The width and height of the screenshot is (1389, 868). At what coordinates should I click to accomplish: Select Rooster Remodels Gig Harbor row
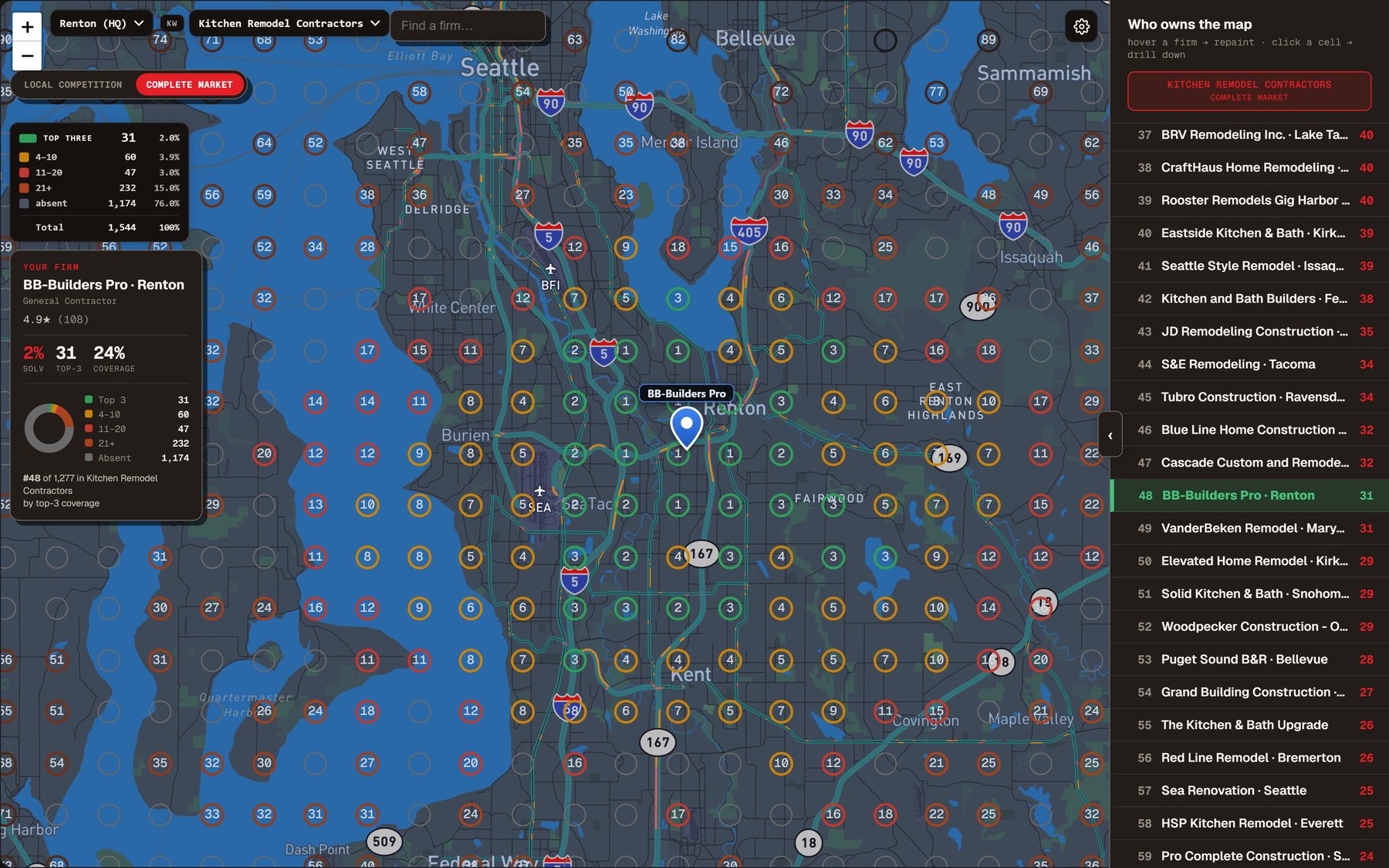[x=1250, y=201]
